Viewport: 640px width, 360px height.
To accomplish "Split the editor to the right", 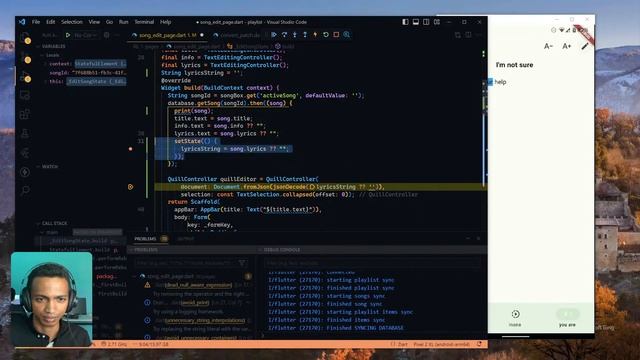I will (x=468, y=35).
